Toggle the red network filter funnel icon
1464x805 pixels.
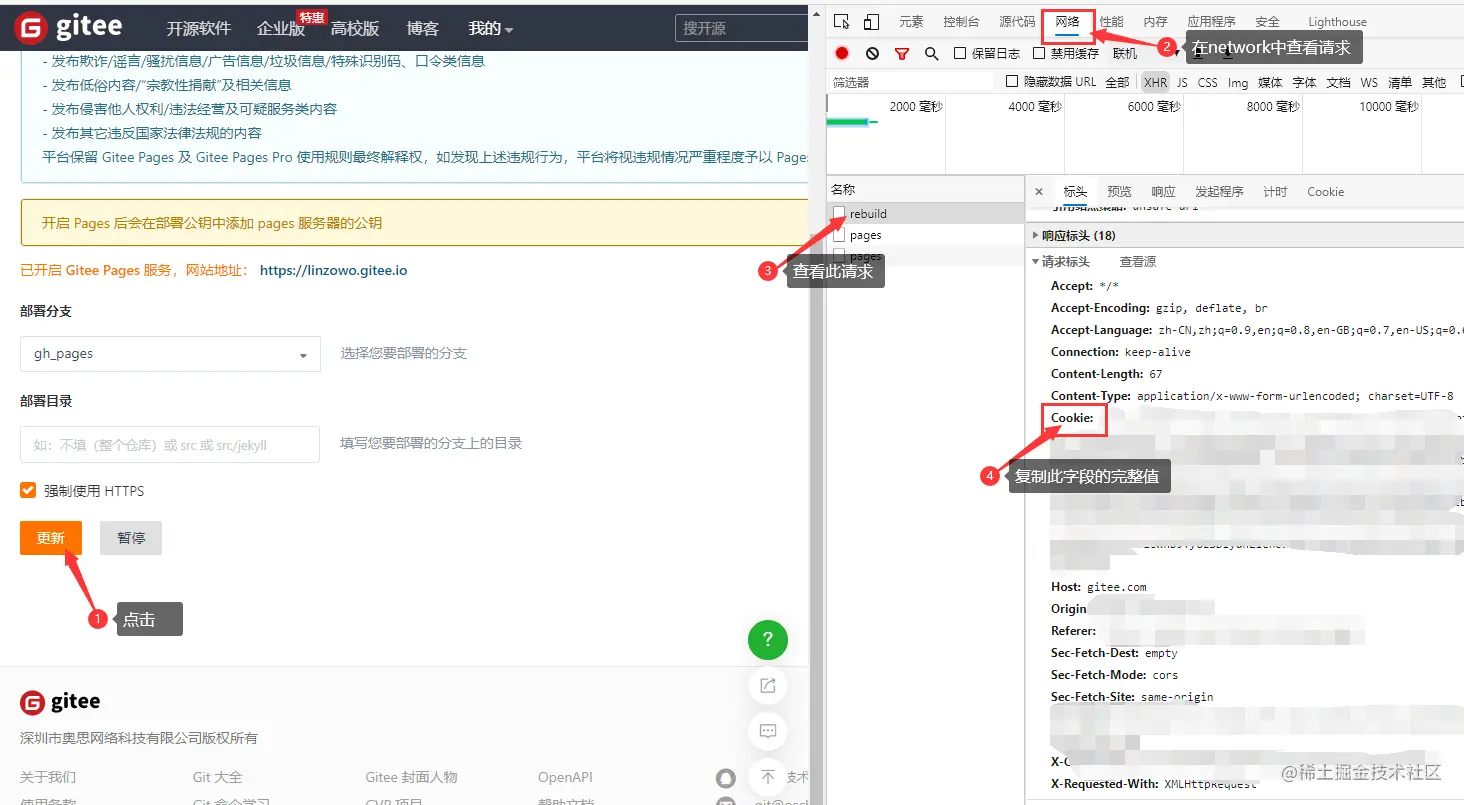click(902, 53)
